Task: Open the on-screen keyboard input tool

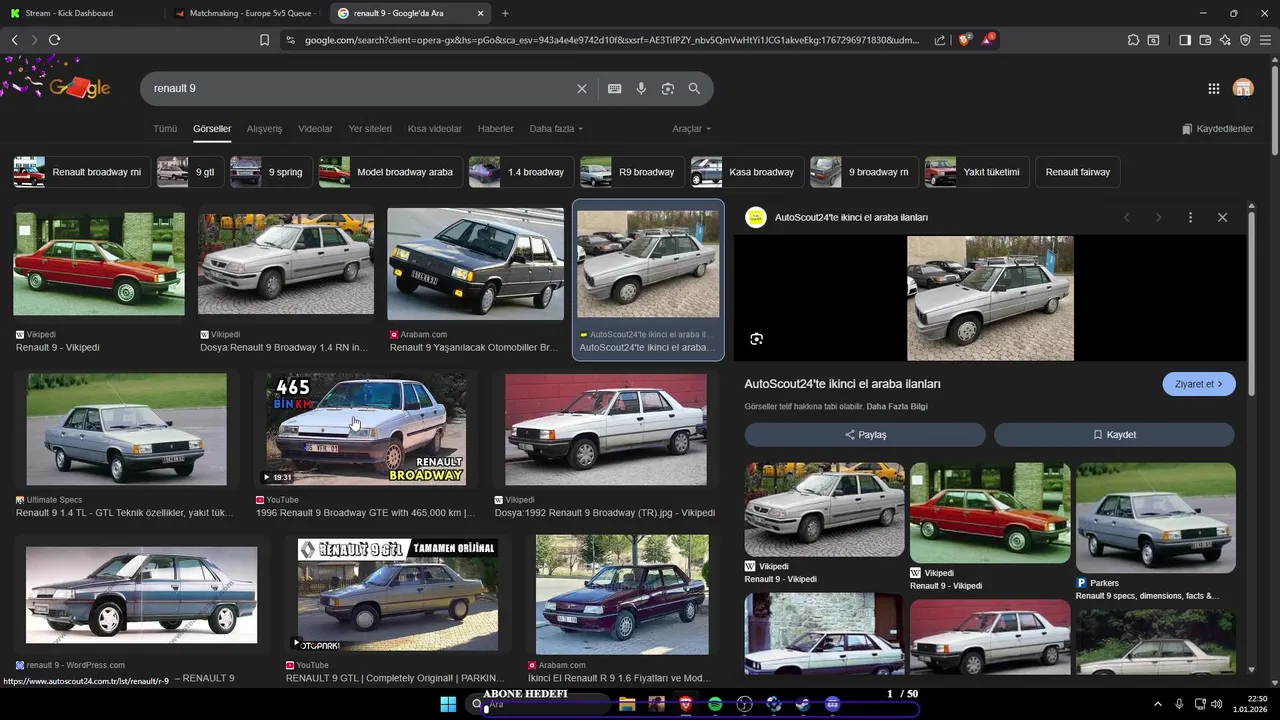Action: click(x=615, y=88)
